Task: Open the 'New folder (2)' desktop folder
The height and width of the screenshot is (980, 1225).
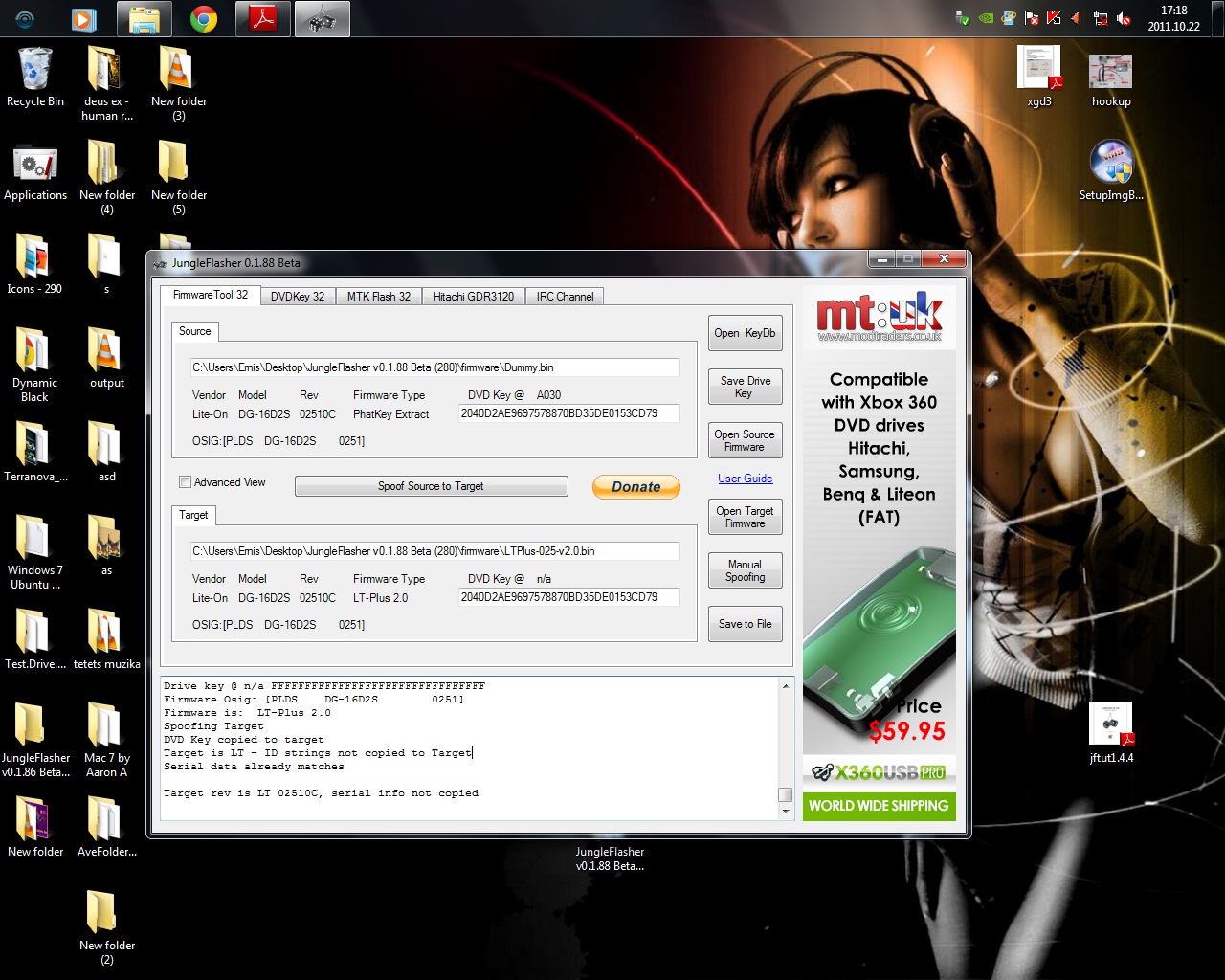Action: pos(106,926)
